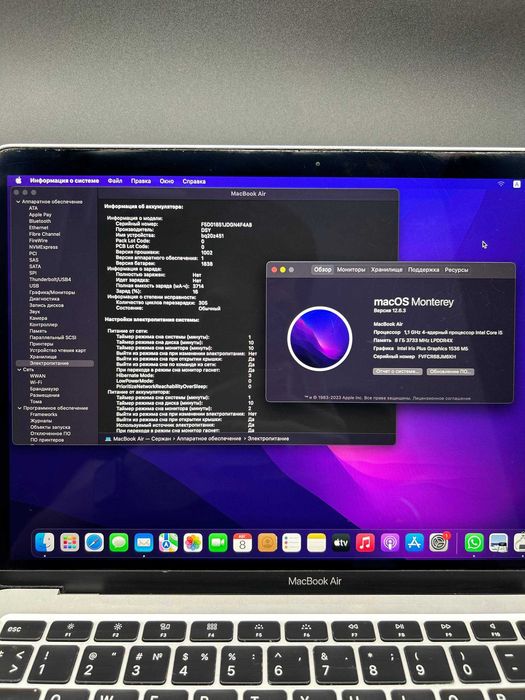Open Launchpad from the Dock
This screenshot has height=700, width=525.
tap(69, 542)
